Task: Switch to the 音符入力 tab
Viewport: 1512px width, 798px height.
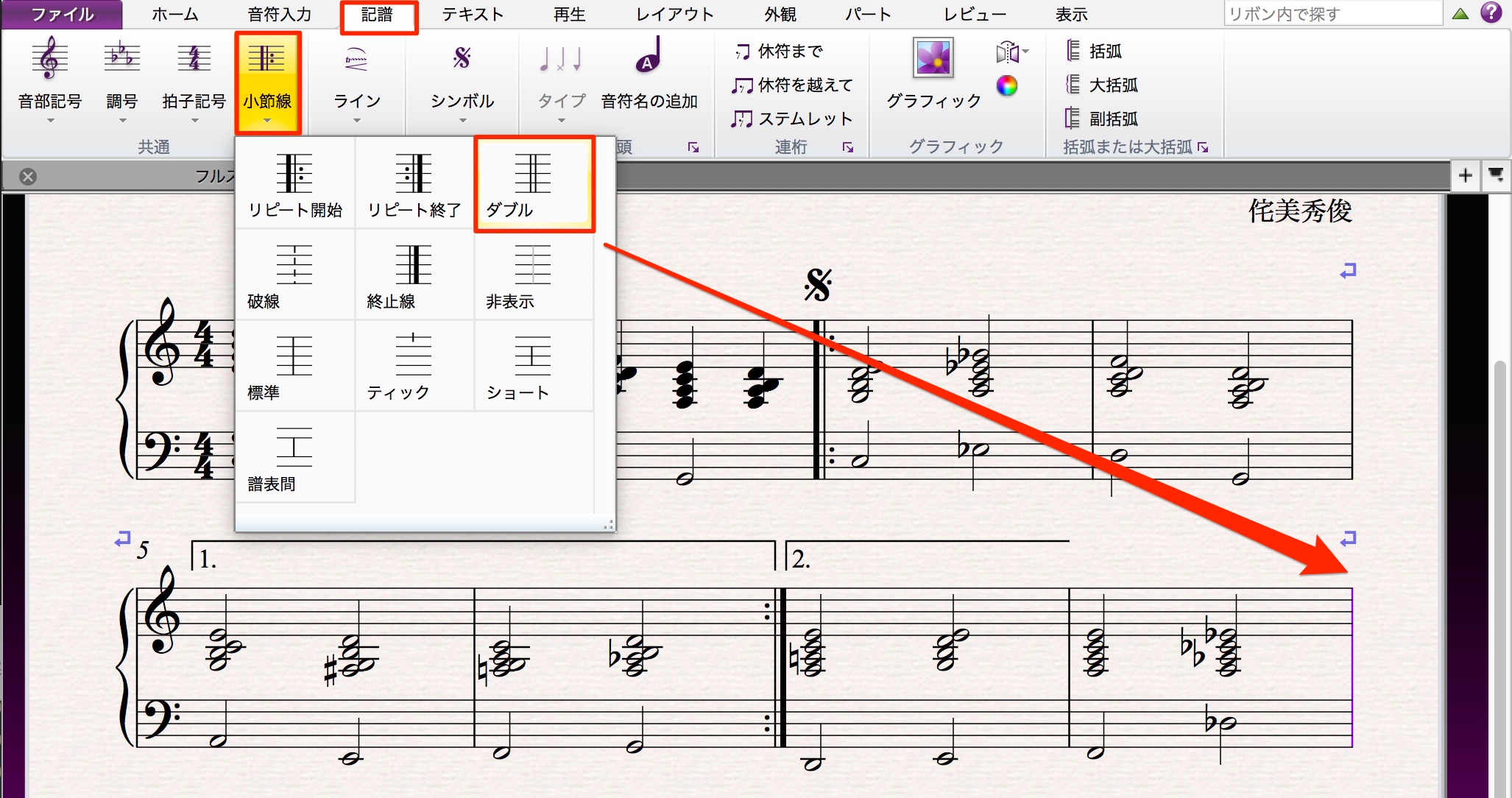Action: pos(280,14)
